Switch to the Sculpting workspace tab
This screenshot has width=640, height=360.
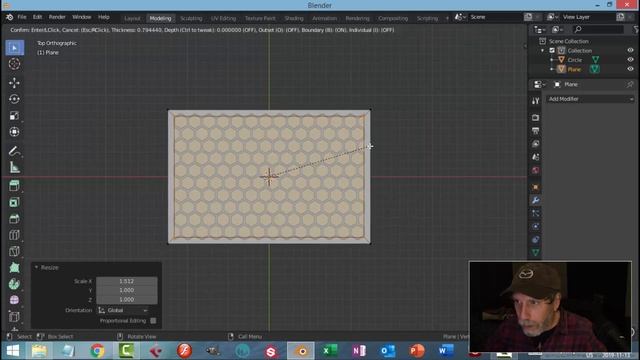191,18
